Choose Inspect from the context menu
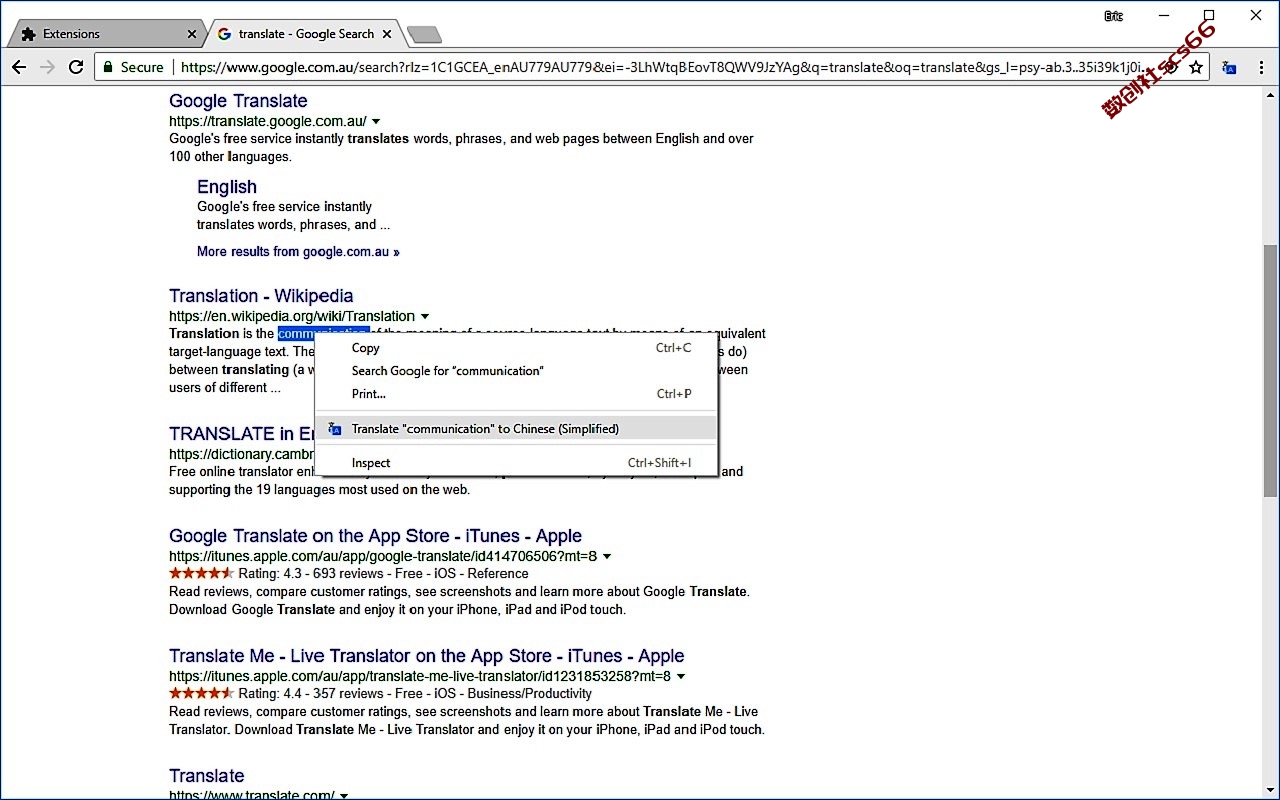Image resolution: width=1280 pixels, height=800 pixels. 516,463
